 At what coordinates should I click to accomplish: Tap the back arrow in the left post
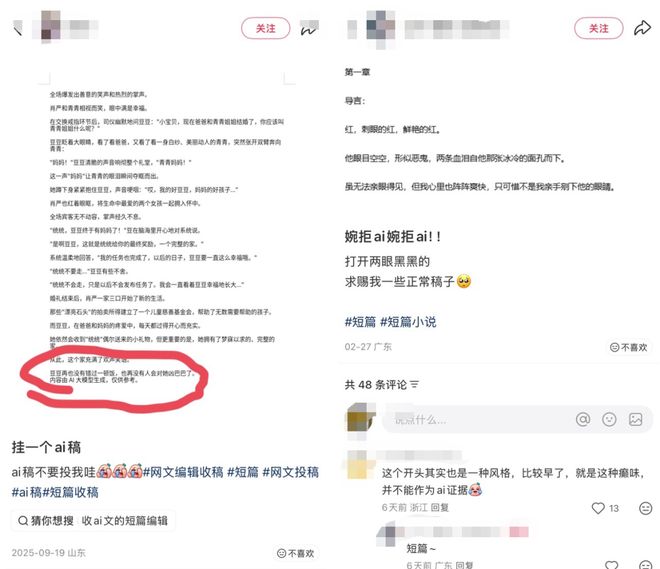(x=18, y=29)
